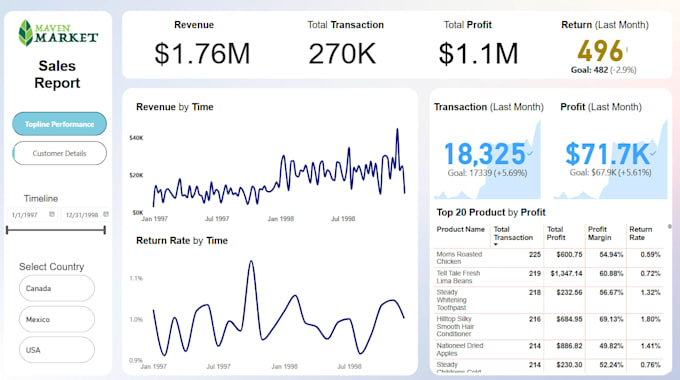Click $232.56 total profit cell
This screenshot has height=380, width=680.
pyautogui.click(x=569, y=292)
